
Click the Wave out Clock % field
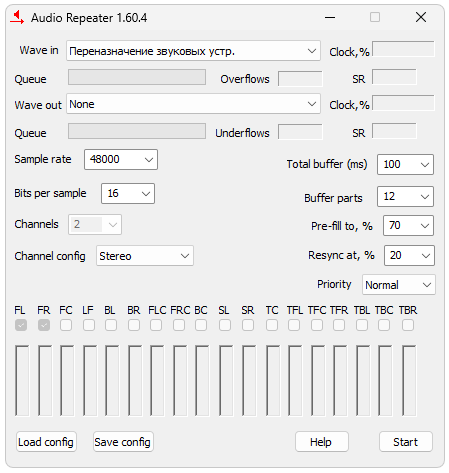403,103
